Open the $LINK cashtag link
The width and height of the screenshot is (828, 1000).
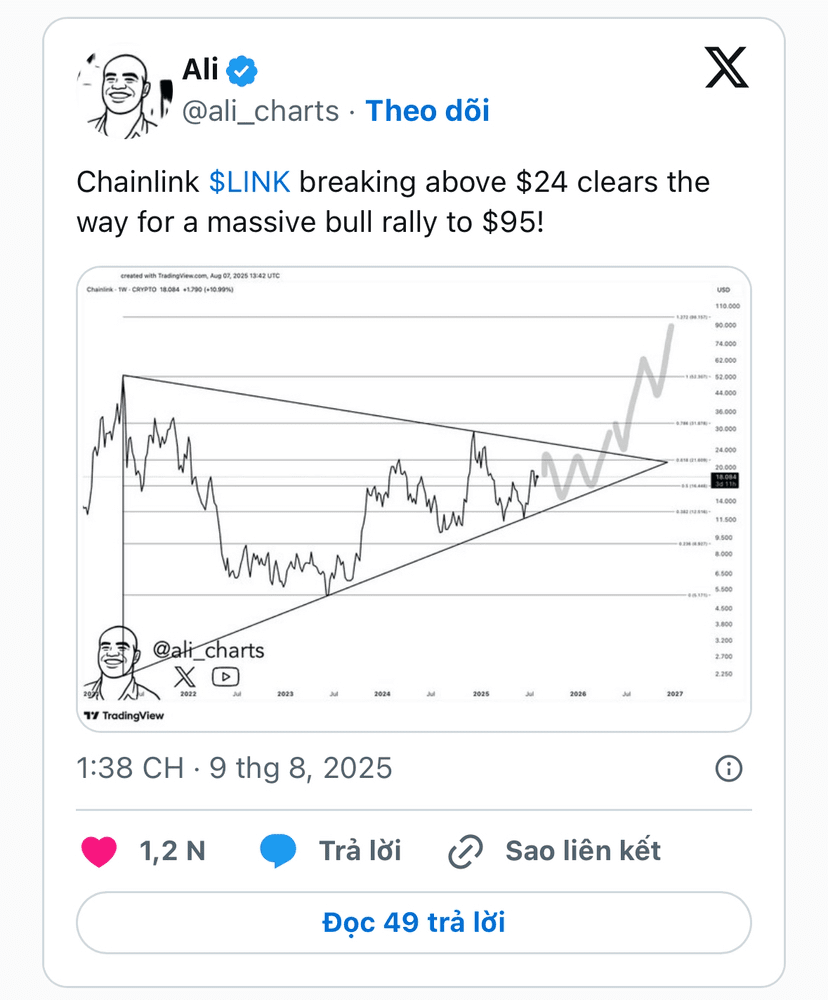[249, 182]
